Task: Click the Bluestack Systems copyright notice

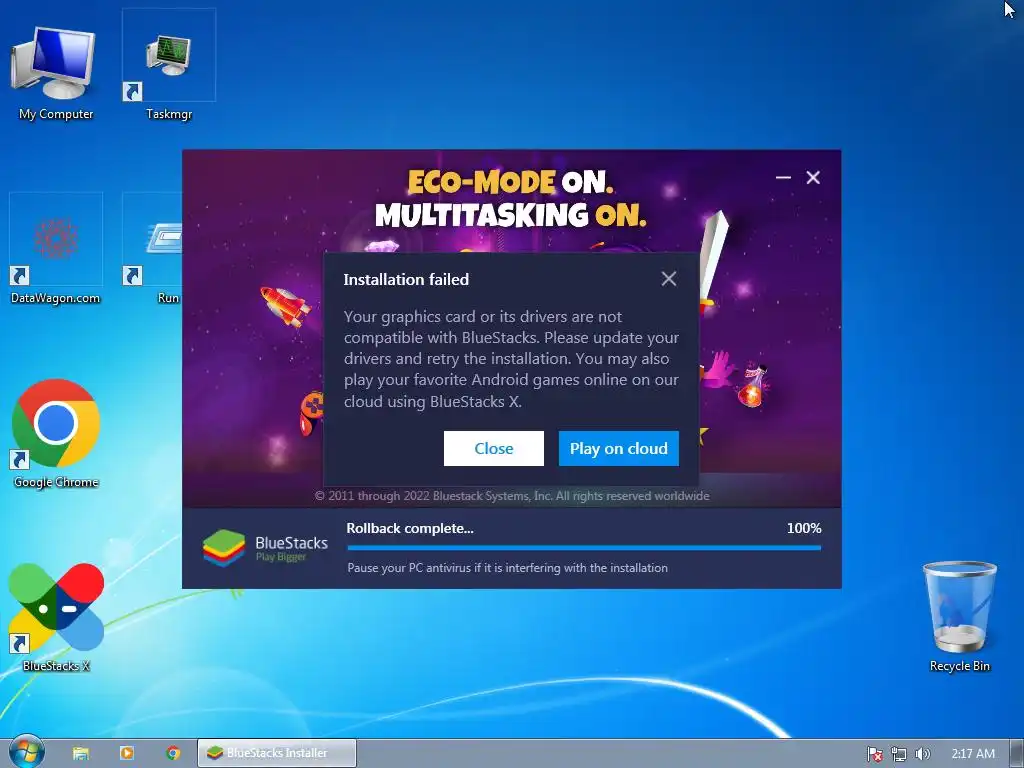Action: tap(512, 496)
